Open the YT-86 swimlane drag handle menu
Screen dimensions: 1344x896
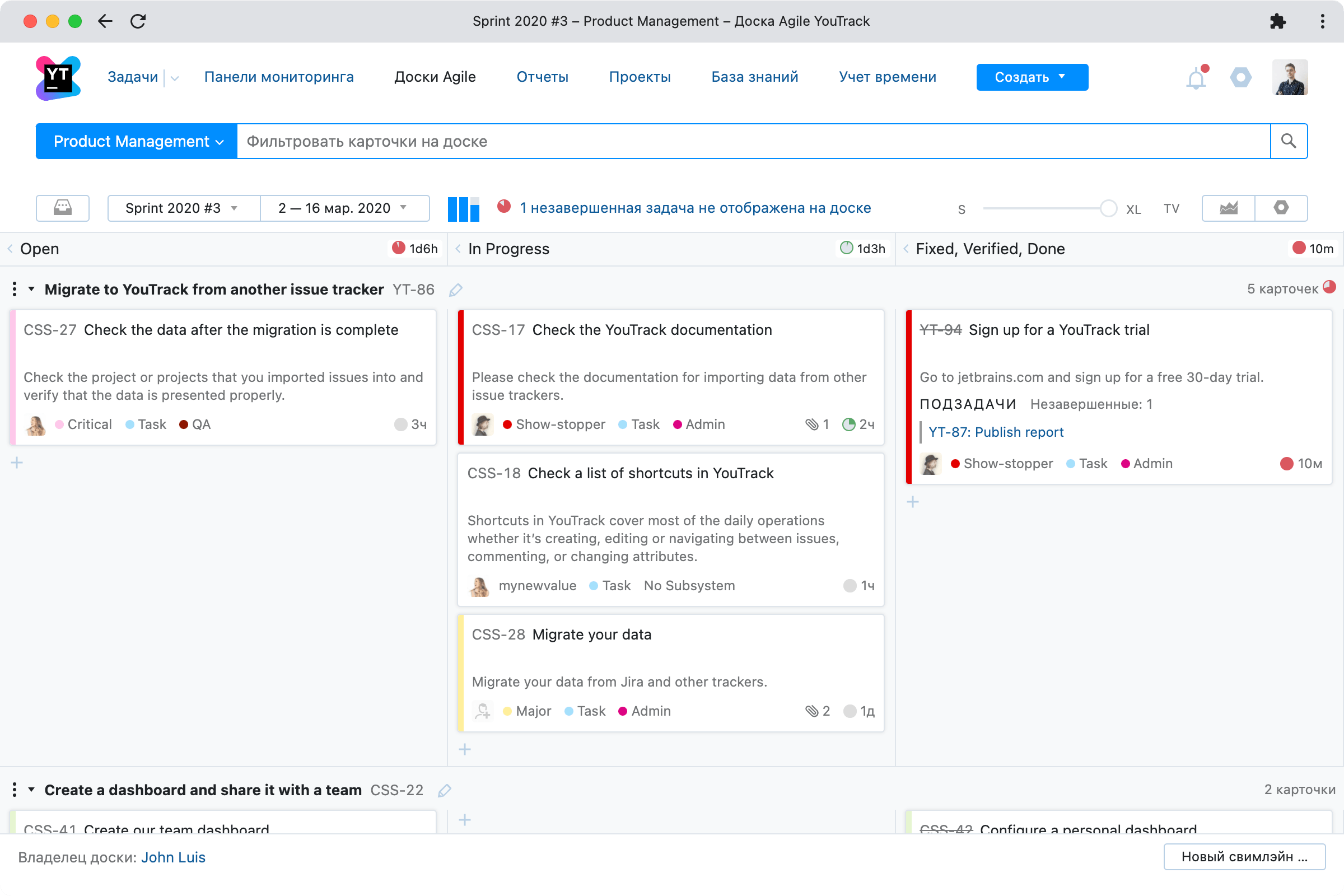point(15,289)
